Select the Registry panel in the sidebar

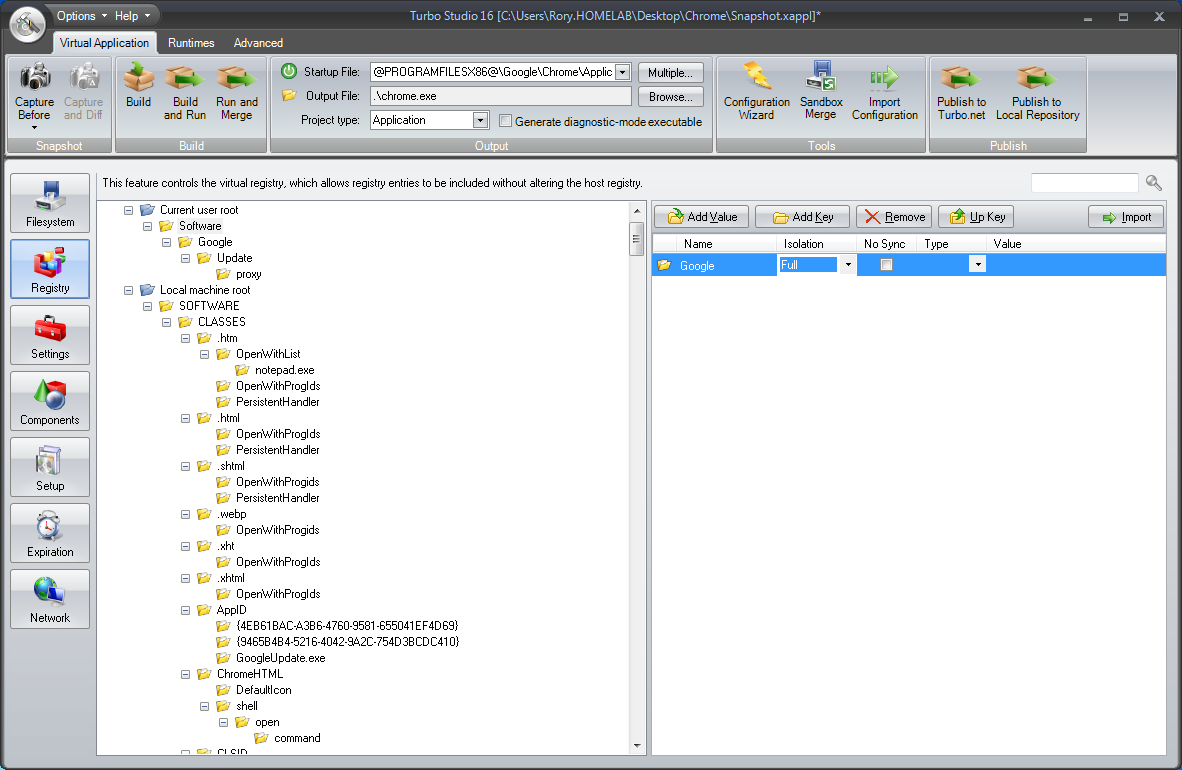pos(49,268)
